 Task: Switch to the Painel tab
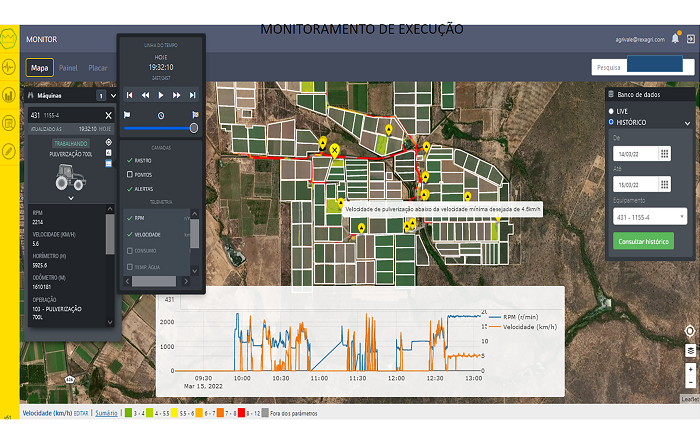[x=68, y=68]
